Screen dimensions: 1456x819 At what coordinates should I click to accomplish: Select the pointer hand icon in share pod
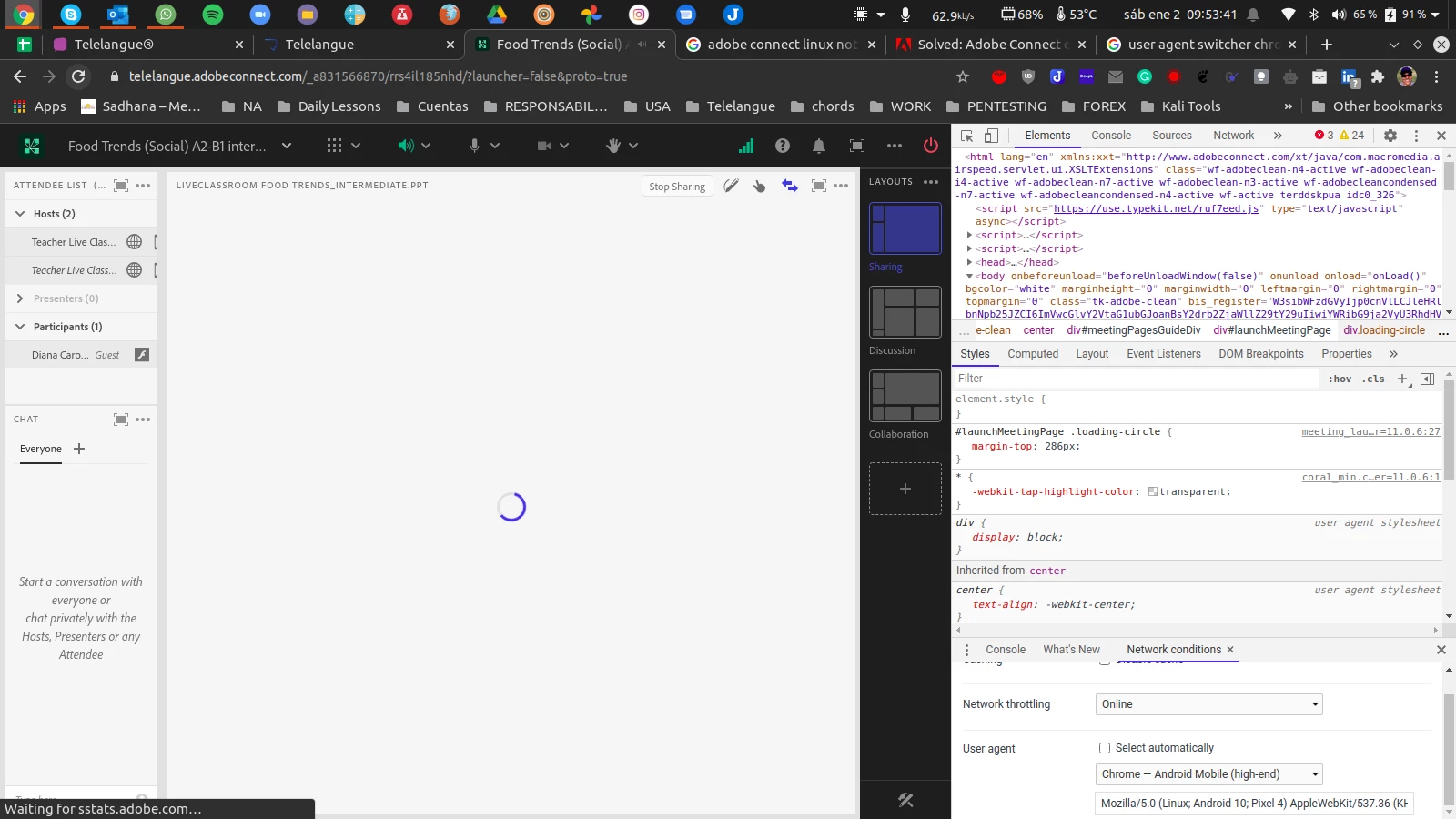pyautogui.click(x=760, y=186)
